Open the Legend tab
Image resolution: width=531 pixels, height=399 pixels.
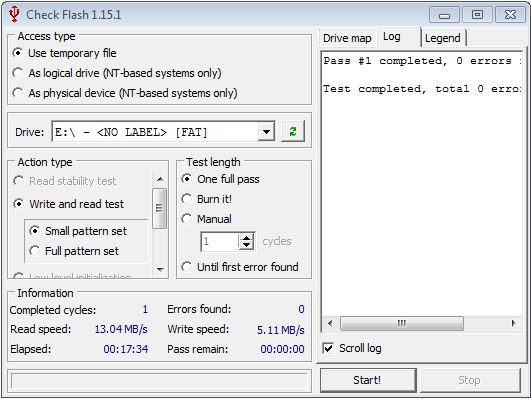tap(443, 38)
